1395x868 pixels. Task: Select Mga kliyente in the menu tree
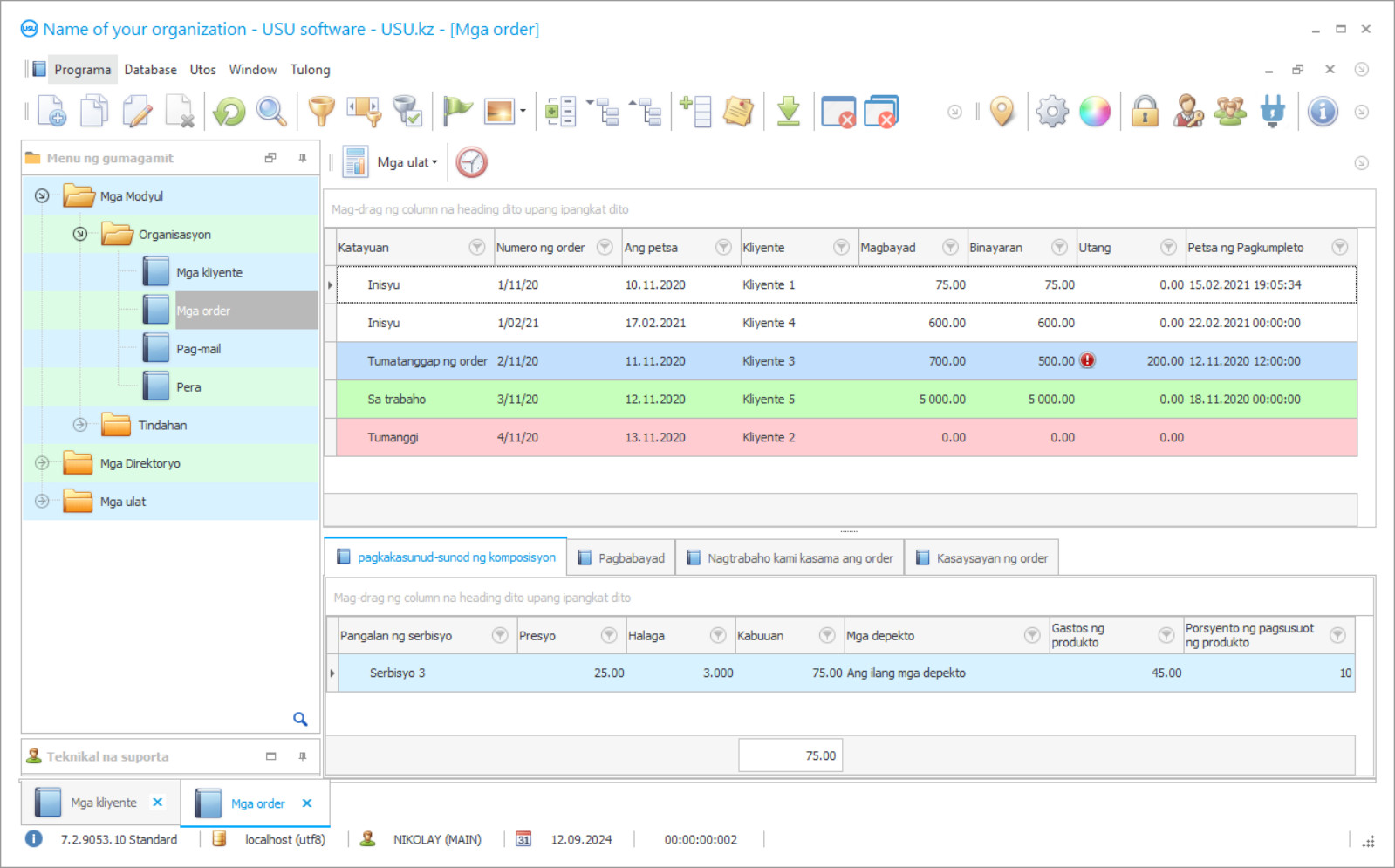click(x=209, y=272)
